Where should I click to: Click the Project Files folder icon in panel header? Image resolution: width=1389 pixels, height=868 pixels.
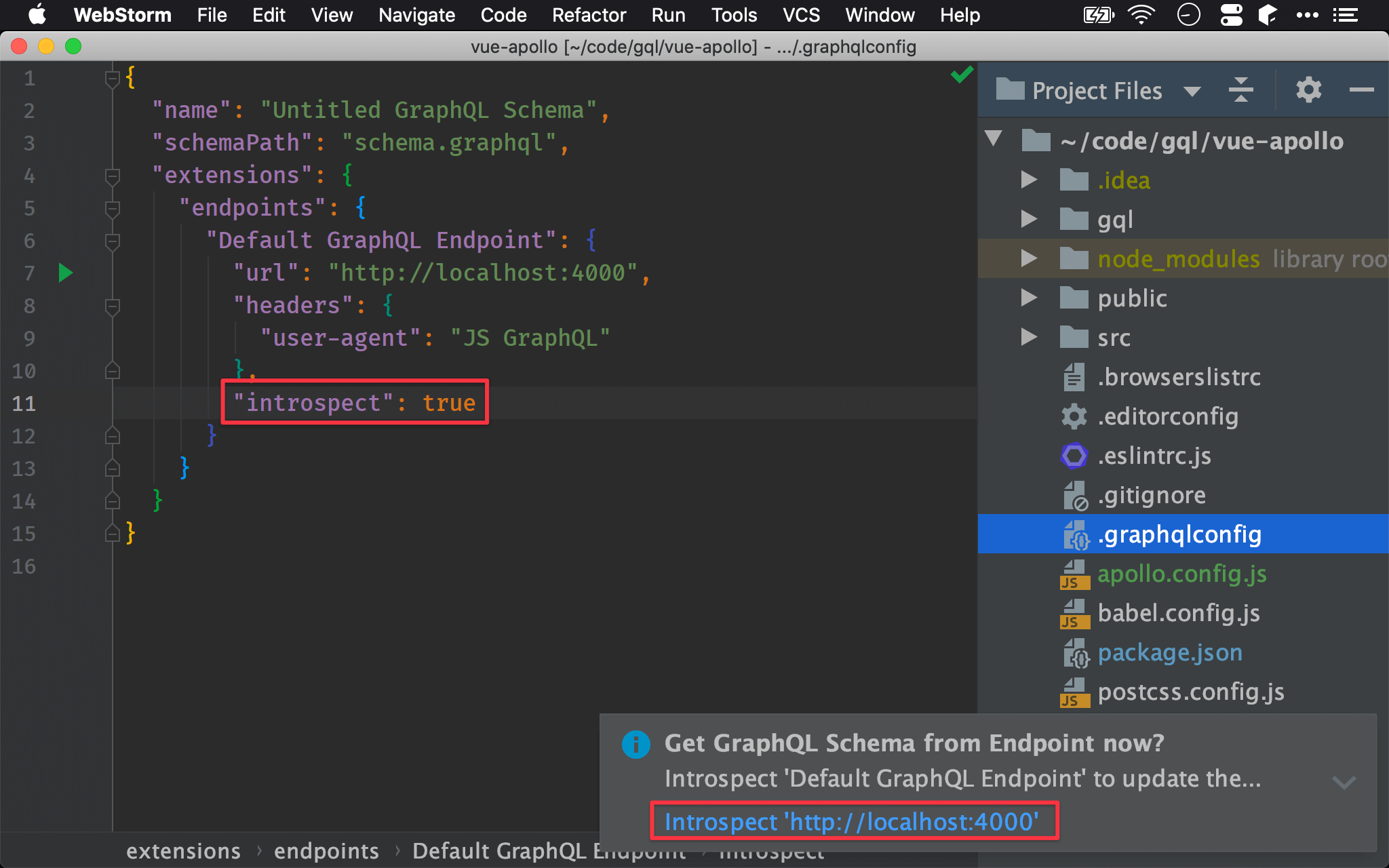[1010, 90]
